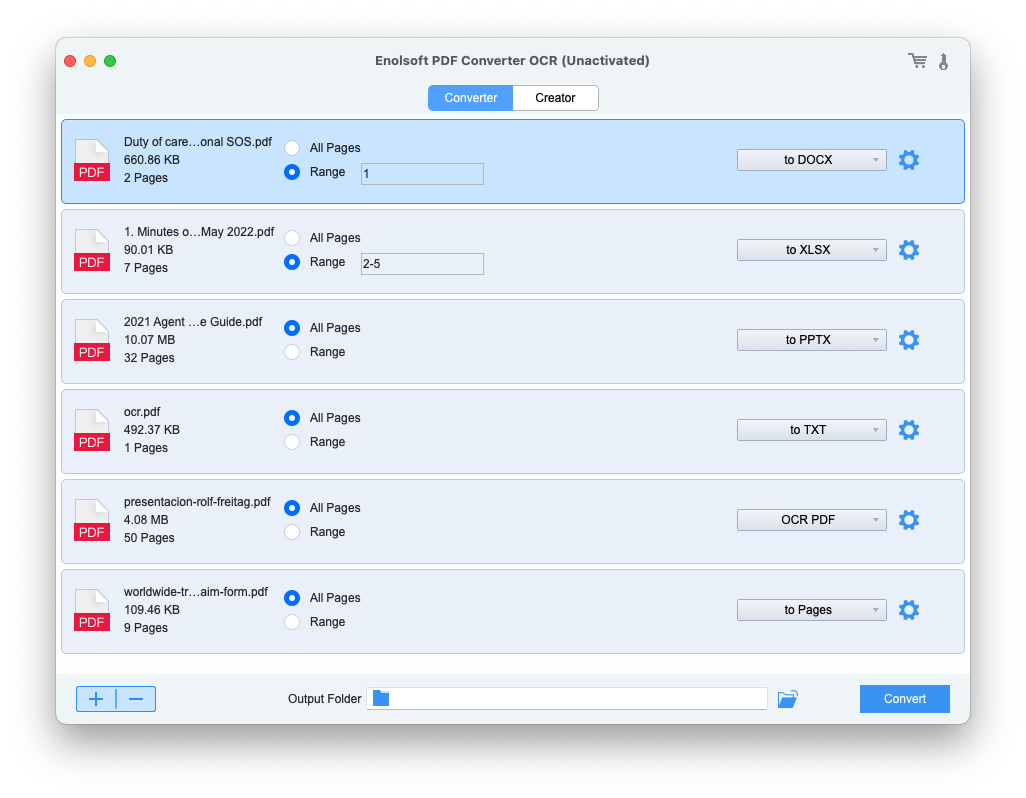Open settings gear for presentacion-rolf-freitag.pdf
Image resolution: width=1026 pixels, height=798 pixels.
[908, 520]
